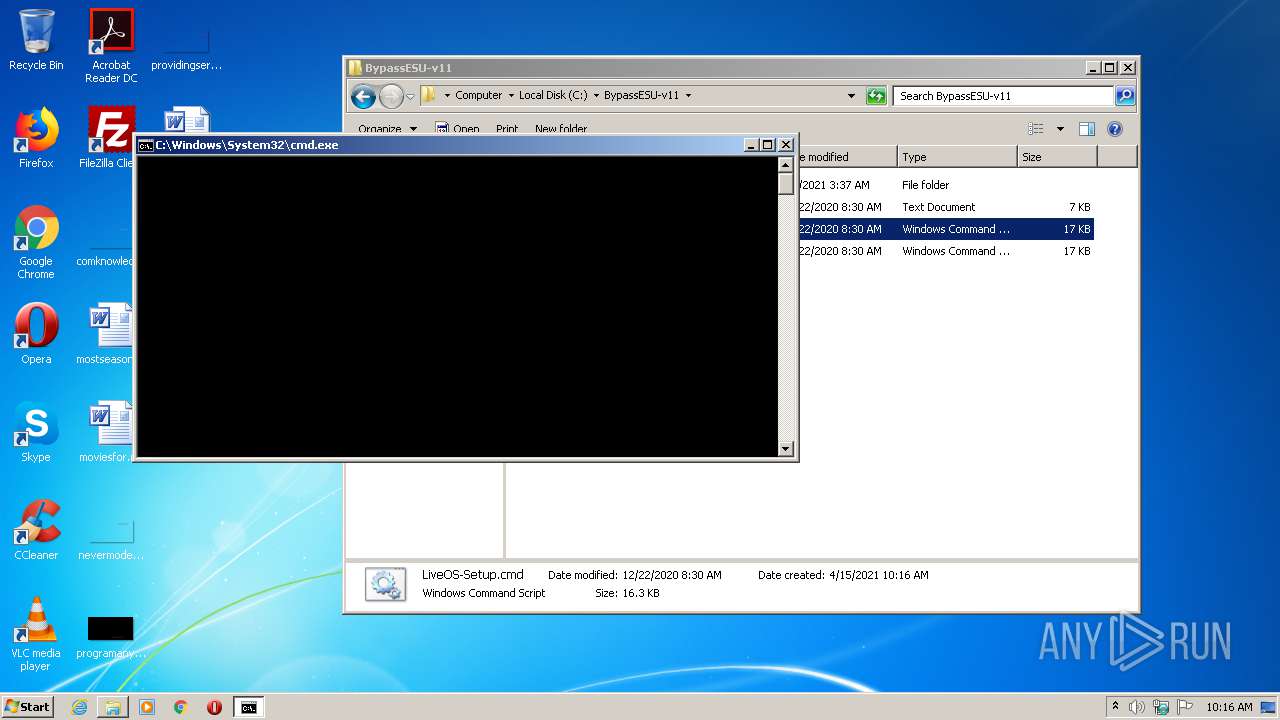
Task: Click the search magnifier button in Explorer
Action: pos(1125,96)
